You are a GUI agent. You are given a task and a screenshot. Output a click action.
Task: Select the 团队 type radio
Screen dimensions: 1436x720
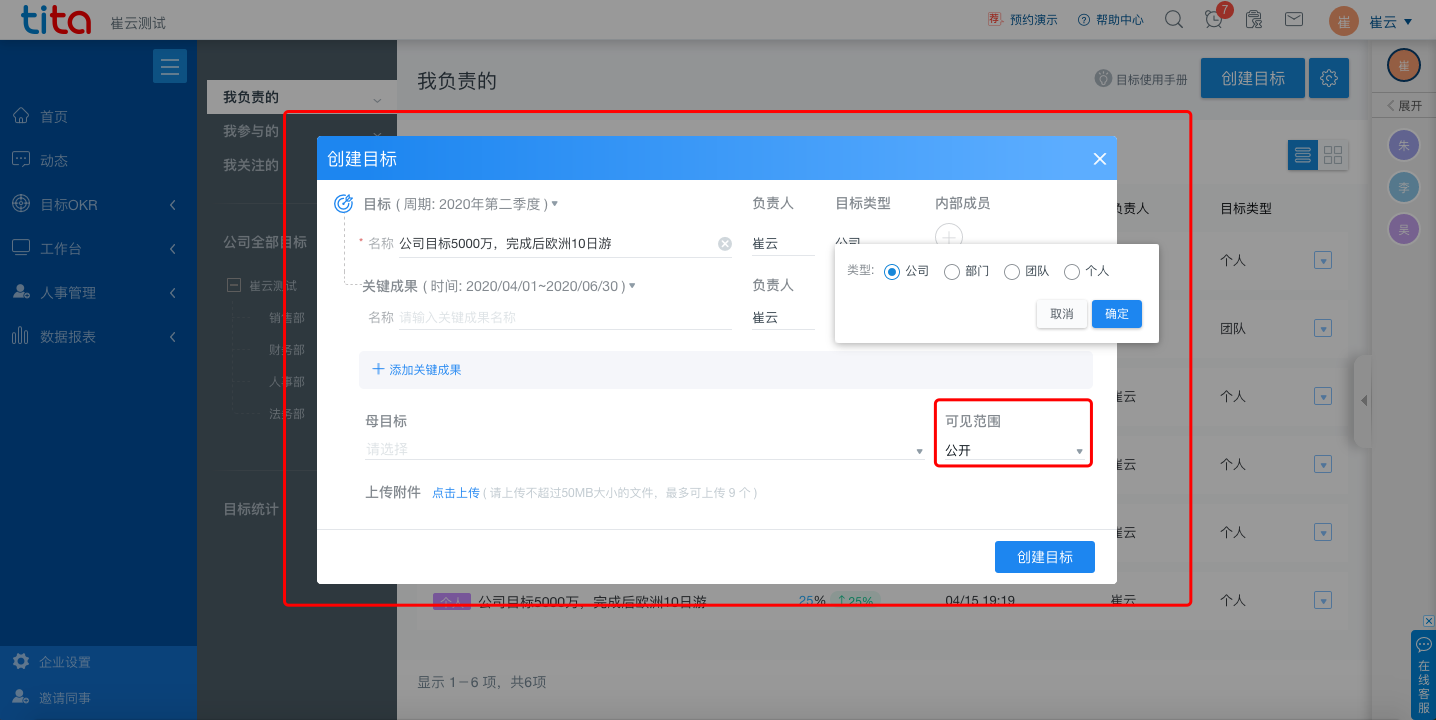tap(1012, 271)
